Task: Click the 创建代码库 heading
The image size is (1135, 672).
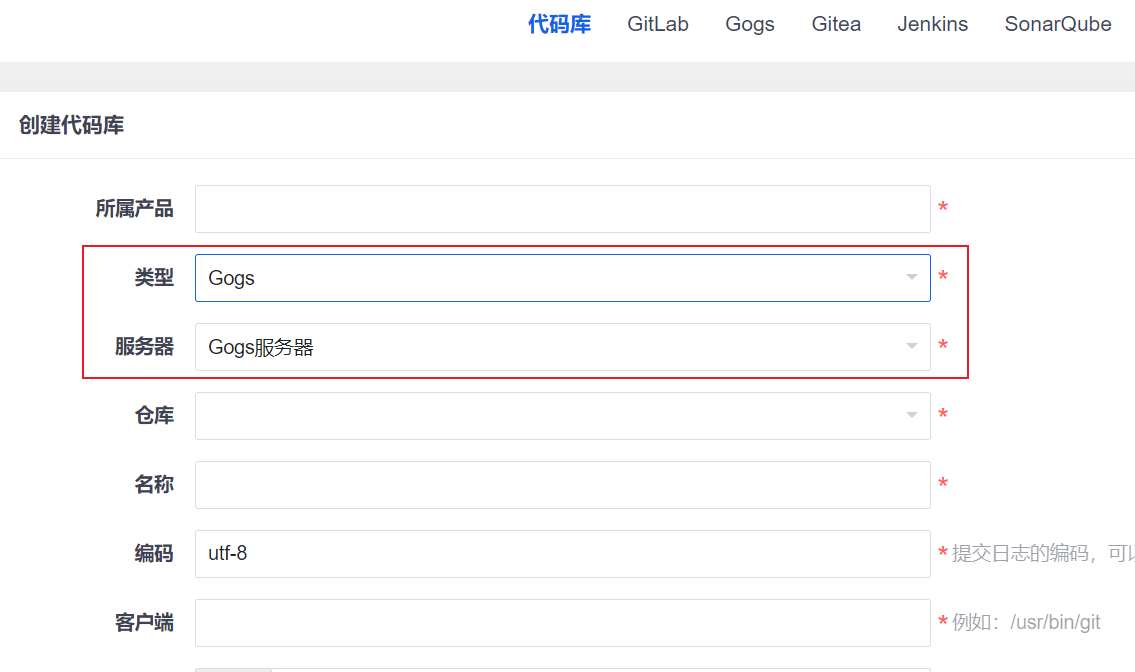Action: coord(71,125)
